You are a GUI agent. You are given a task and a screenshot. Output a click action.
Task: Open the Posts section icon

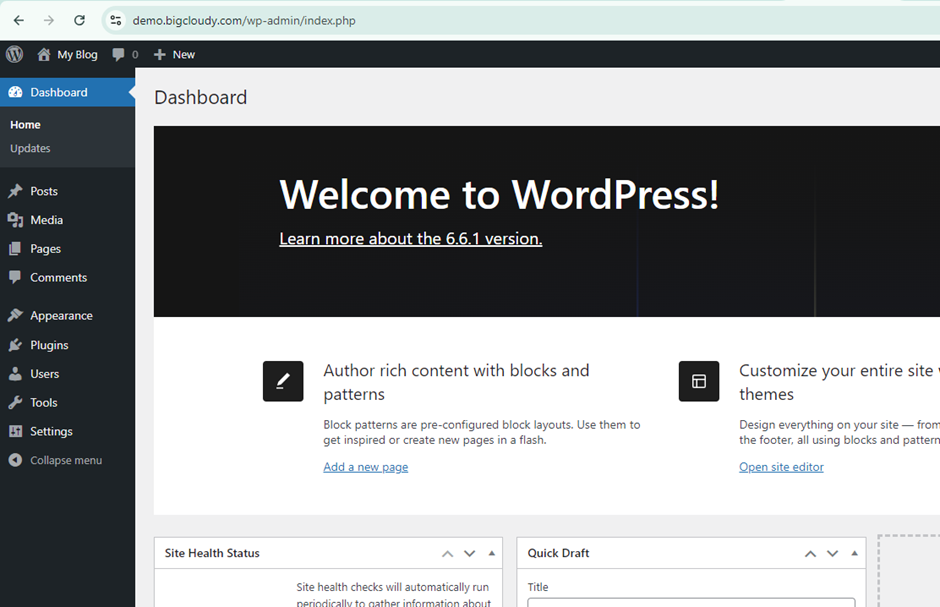click(x=17, y=191)
